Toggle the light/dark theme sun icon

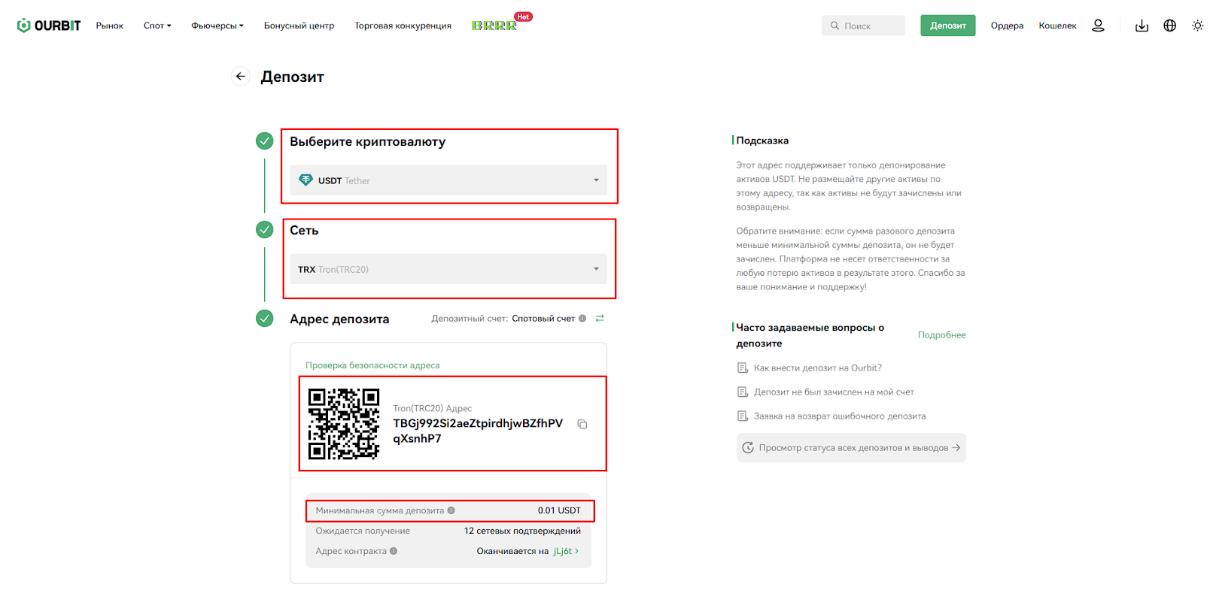(x=1198, y=26)
